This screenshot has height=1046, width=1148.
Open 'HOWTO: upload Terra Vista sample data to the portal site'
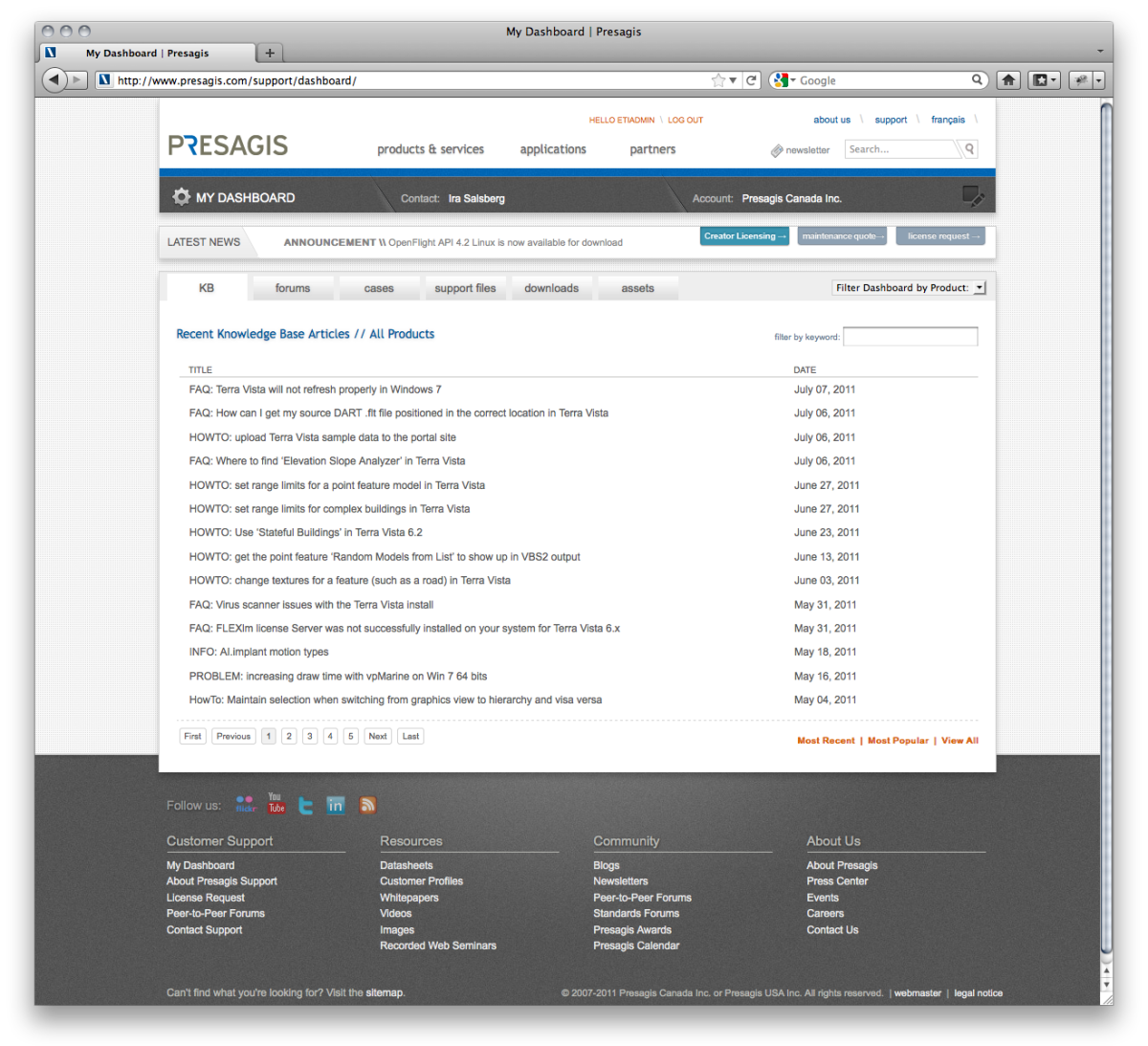pyautogui.click(x=322, y=437)
